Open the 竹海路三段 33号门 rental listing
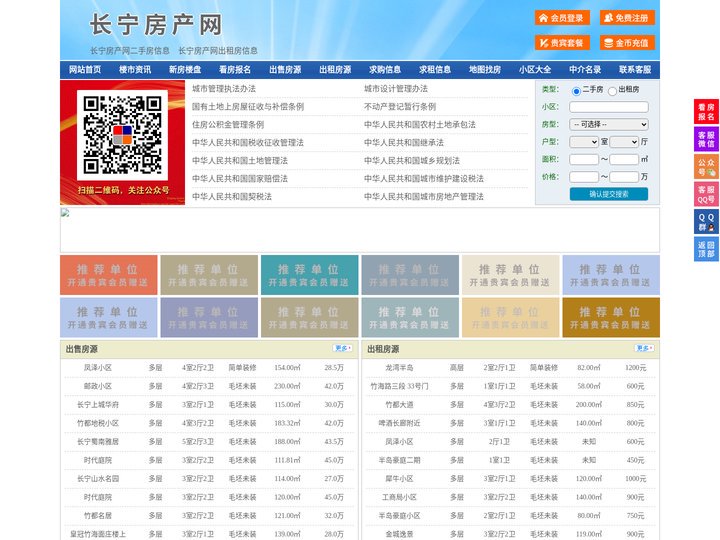Viewport: 720px width, 540px height. click(399, 386)
